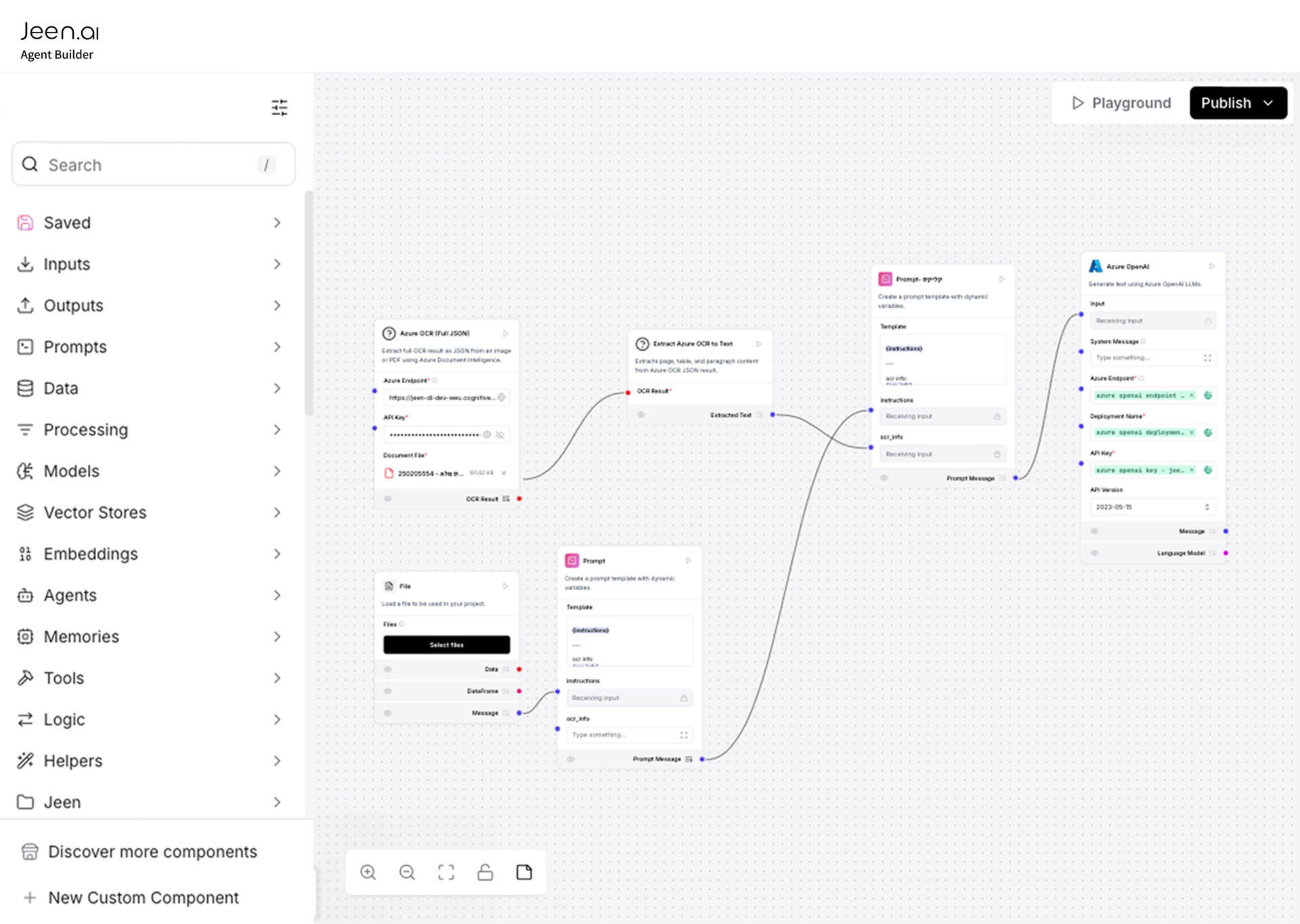The image size is (1300, 924).
Task: Toggle API Key visibility in Azure OCR node
Action: click(x=500, y=435)
